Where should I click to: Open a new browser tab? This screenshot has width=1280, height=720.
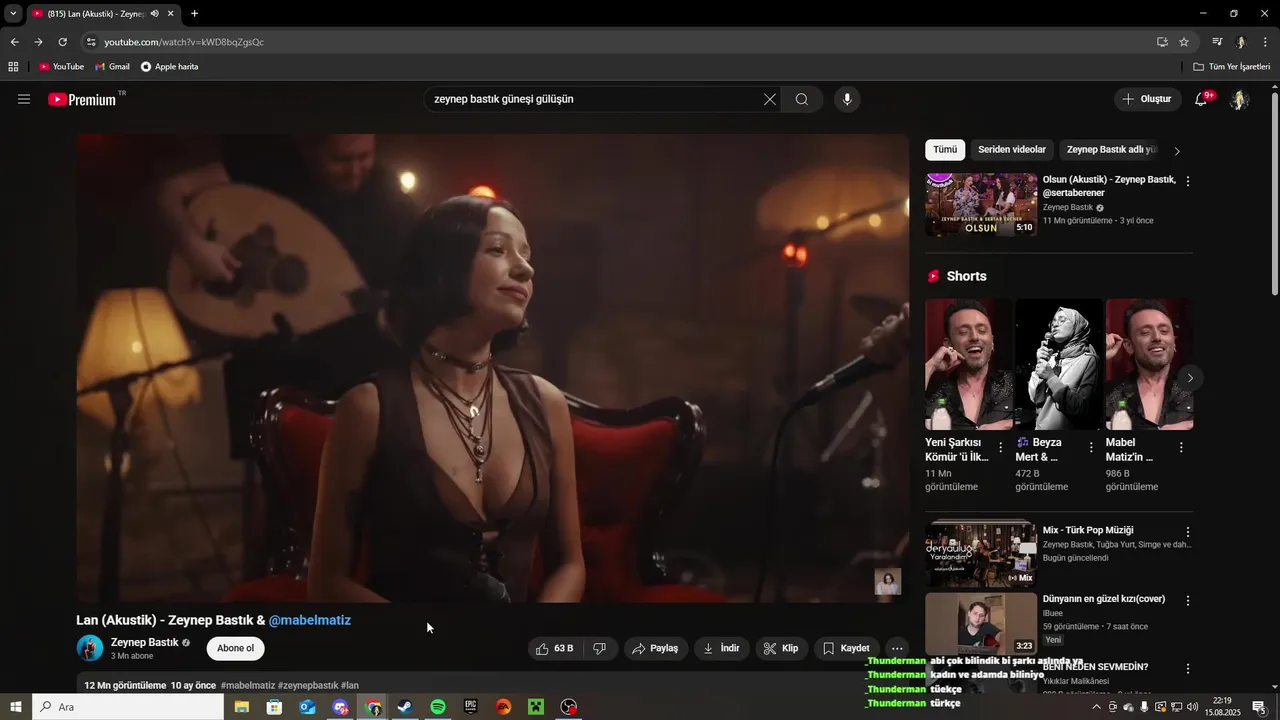tap(194, 14)
